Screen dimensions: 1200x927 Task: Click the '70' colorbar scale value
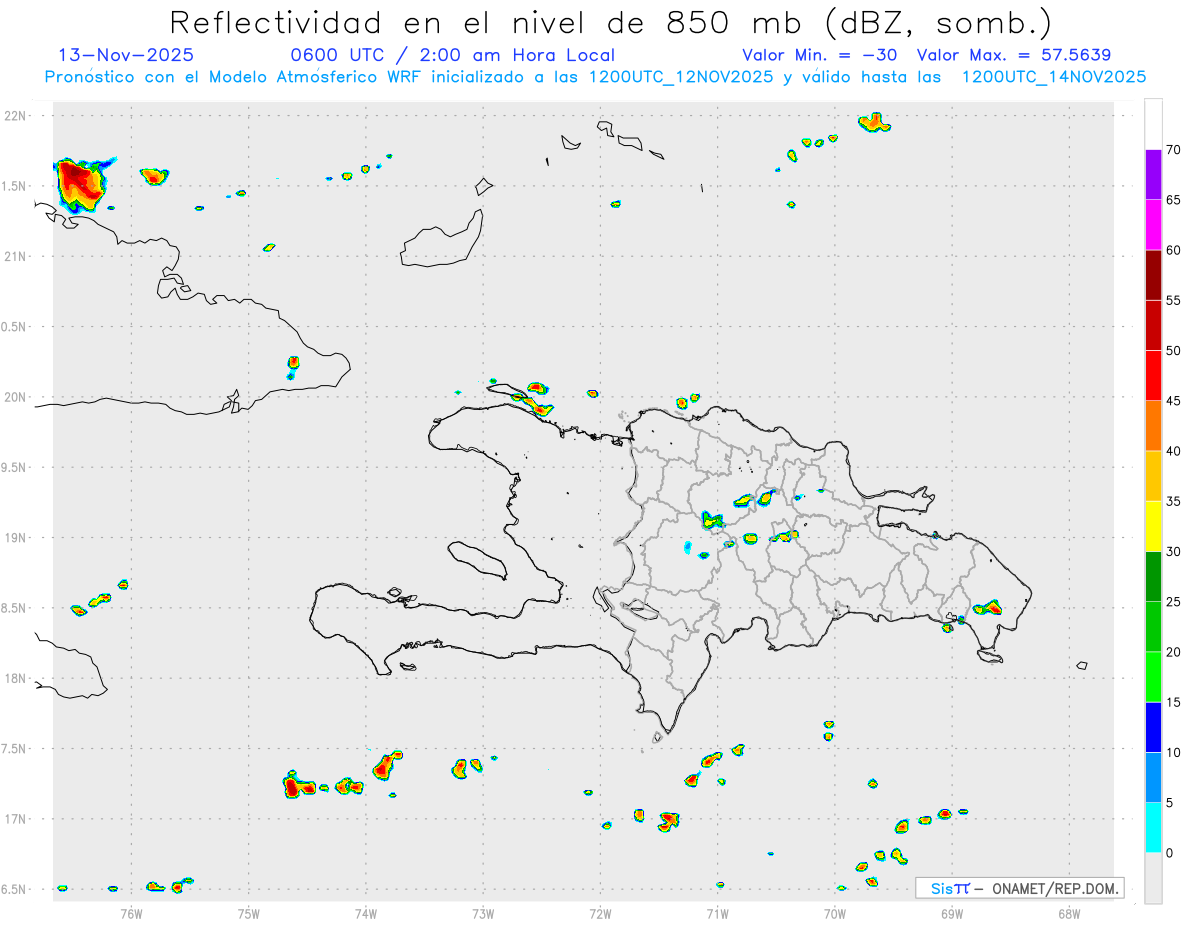point(1173,150)
